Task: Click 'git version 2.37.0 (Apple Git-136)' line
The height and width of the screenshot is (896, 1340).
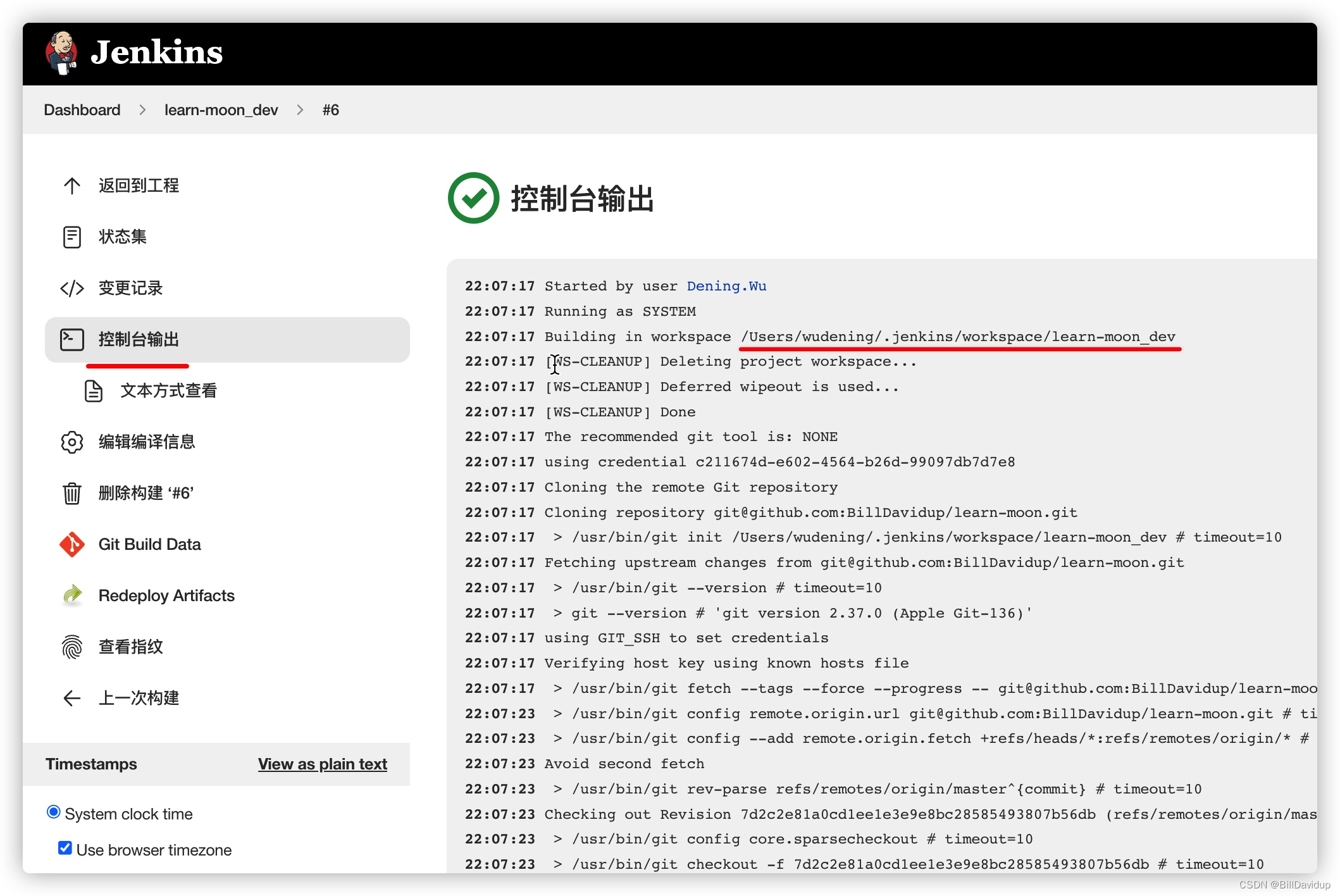Action: pyautogui.click(x=792, y=613)
